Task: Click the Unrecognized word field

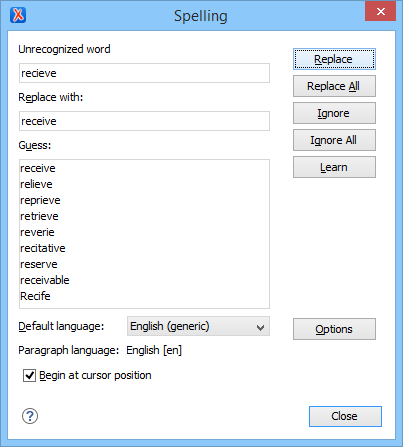Action: [x=144, y=73]
